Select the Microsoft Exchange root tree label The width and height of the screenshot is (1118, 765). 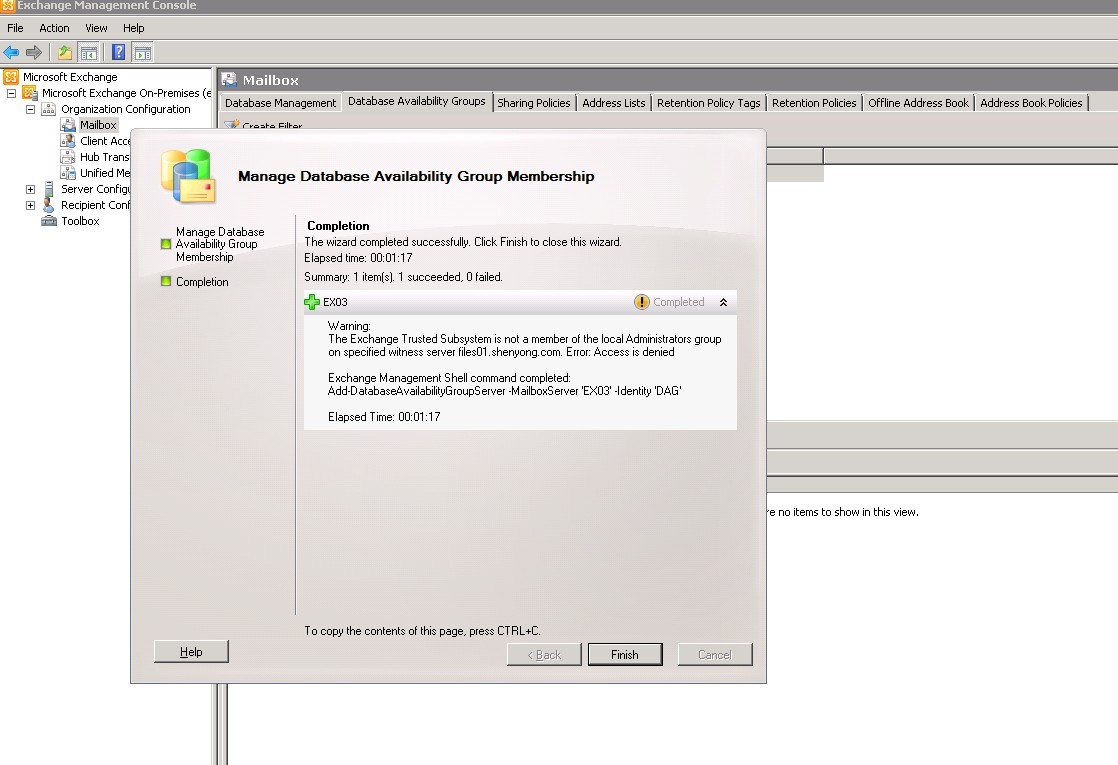[70, 77]
